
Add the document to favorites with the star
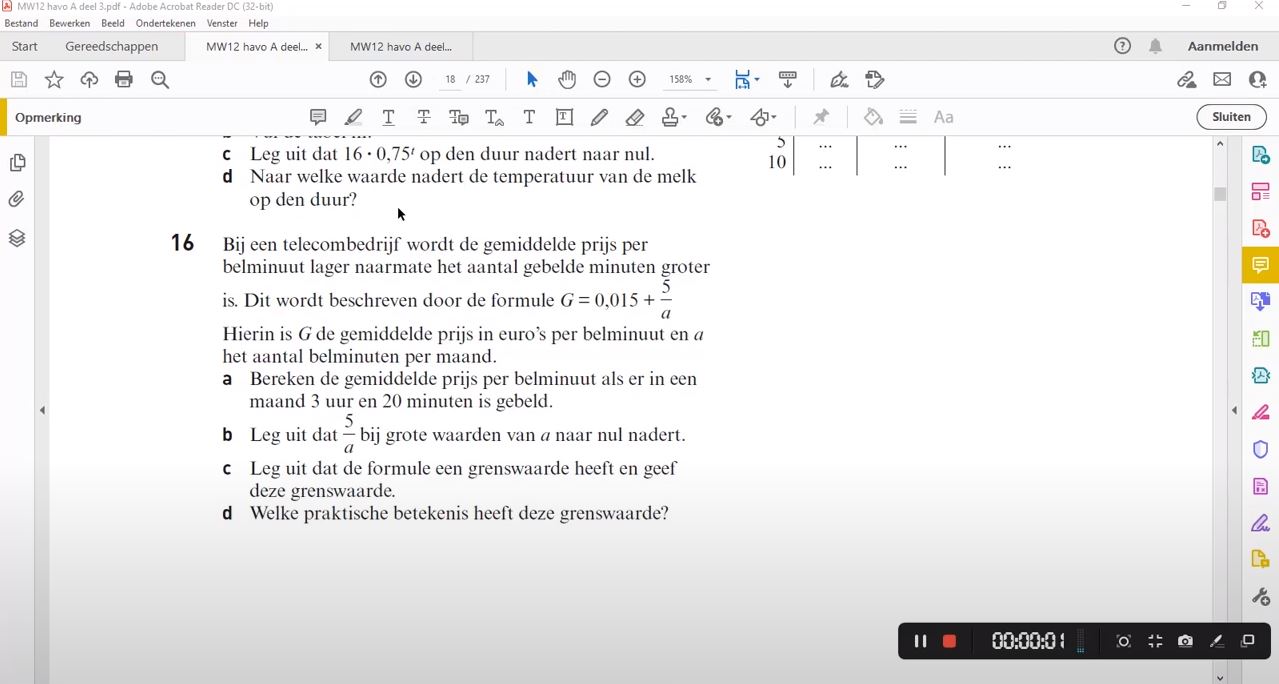pos(54,80)
